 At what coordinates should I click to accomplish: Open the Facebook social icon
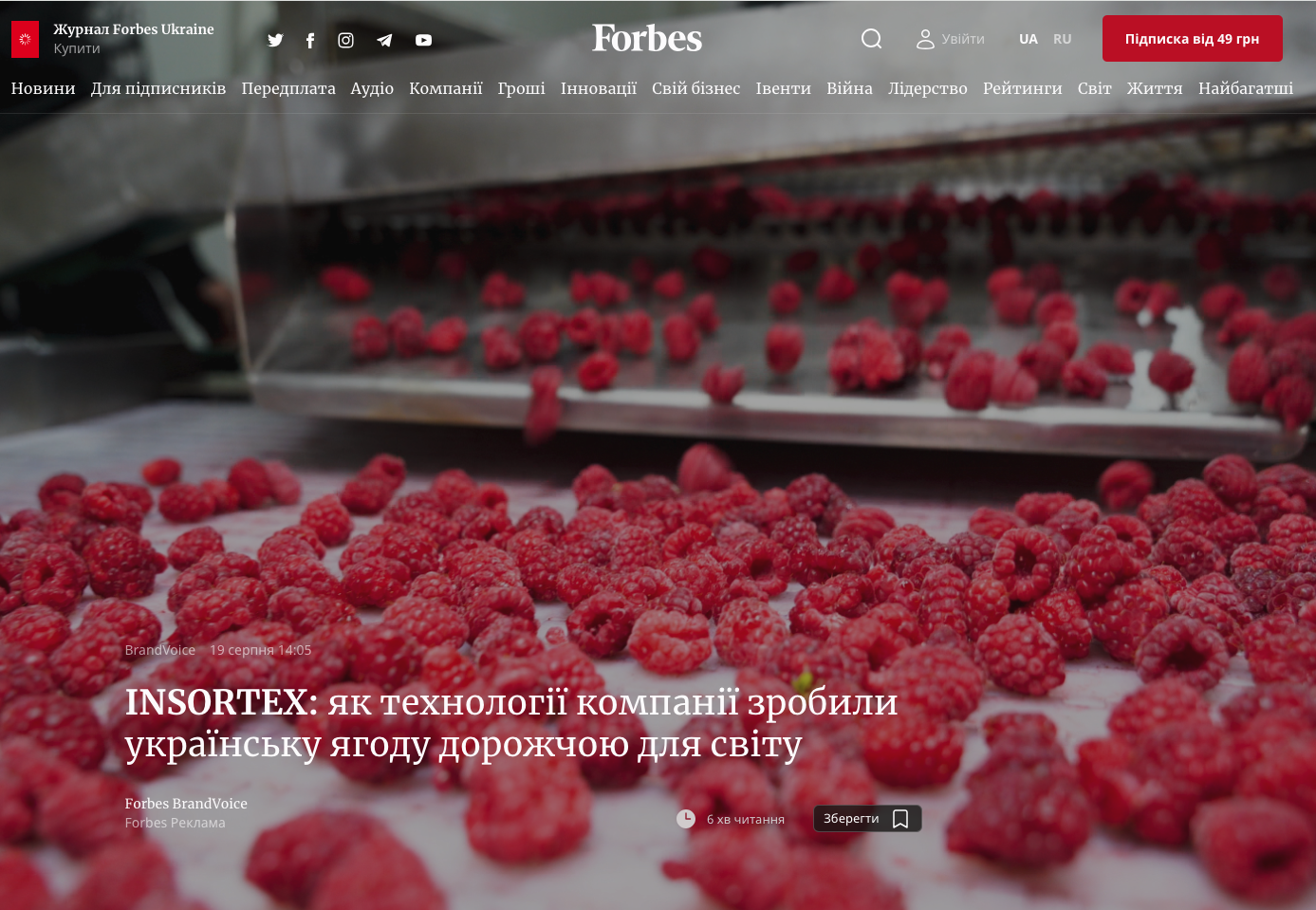(310, 40)
